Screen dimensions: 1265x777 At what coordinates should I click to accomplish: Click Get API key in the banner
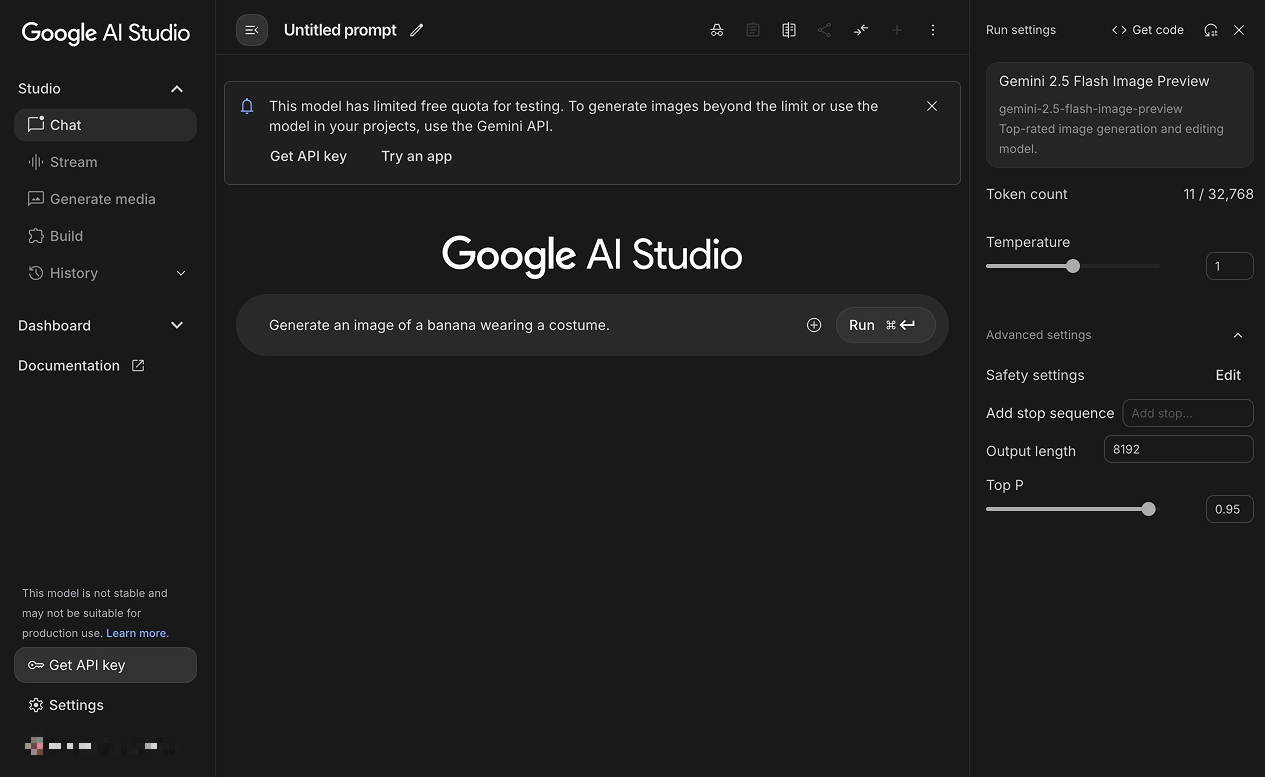coord(308,156)
